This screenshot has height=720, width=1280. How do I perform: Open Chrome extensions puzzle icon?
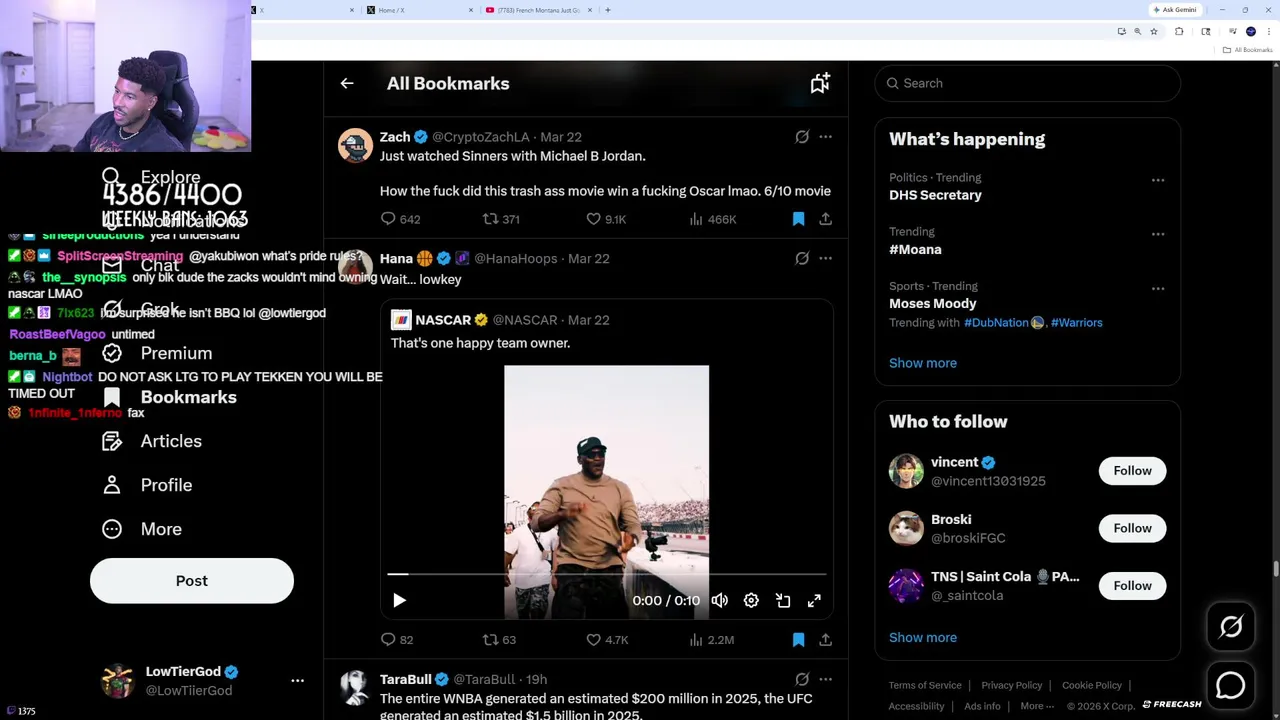tap(1179, 32)
